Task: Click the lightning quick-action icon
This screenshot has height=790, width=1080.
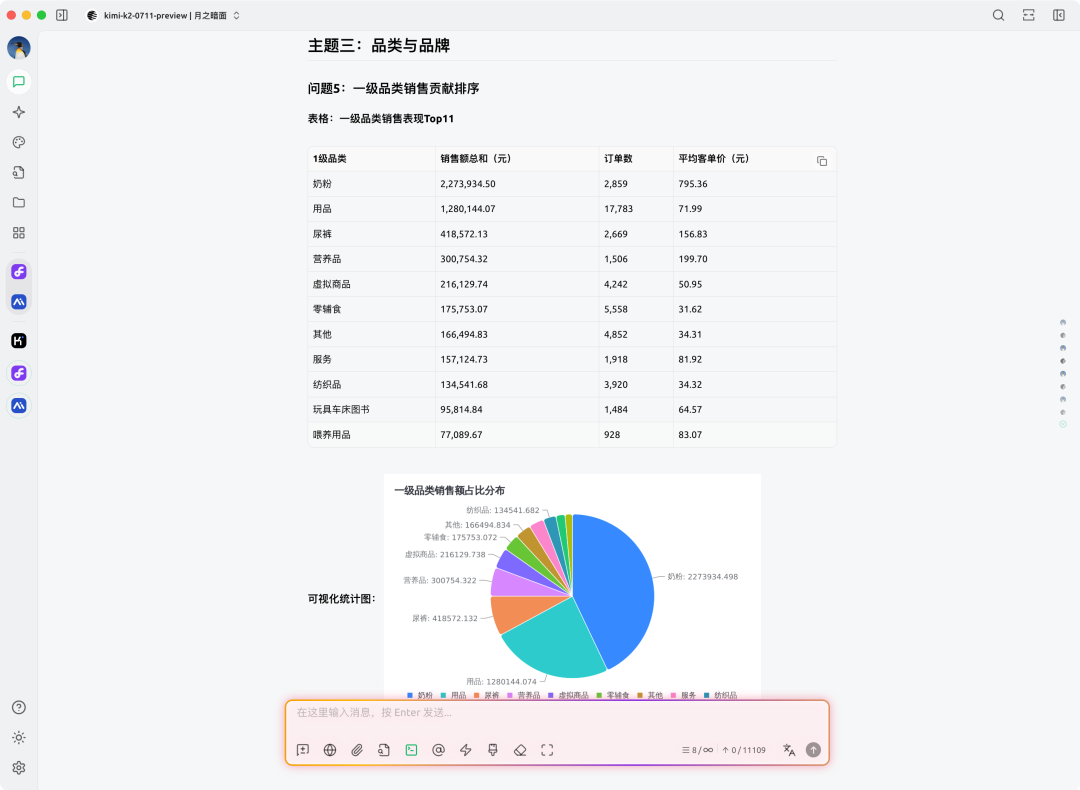Action: click(x=465, y=749)
